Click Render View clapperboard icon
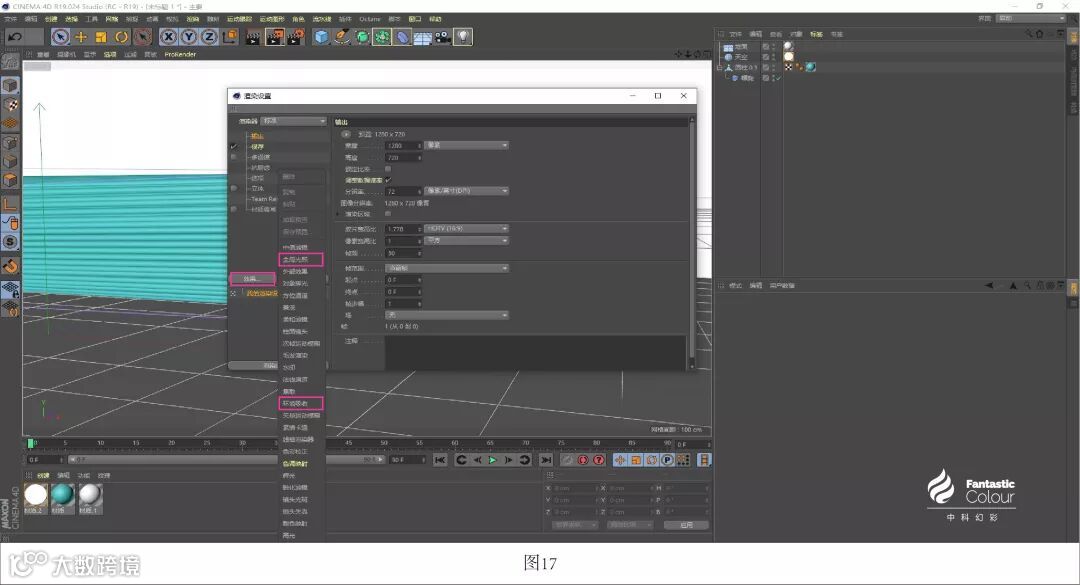 pos(253,37)
